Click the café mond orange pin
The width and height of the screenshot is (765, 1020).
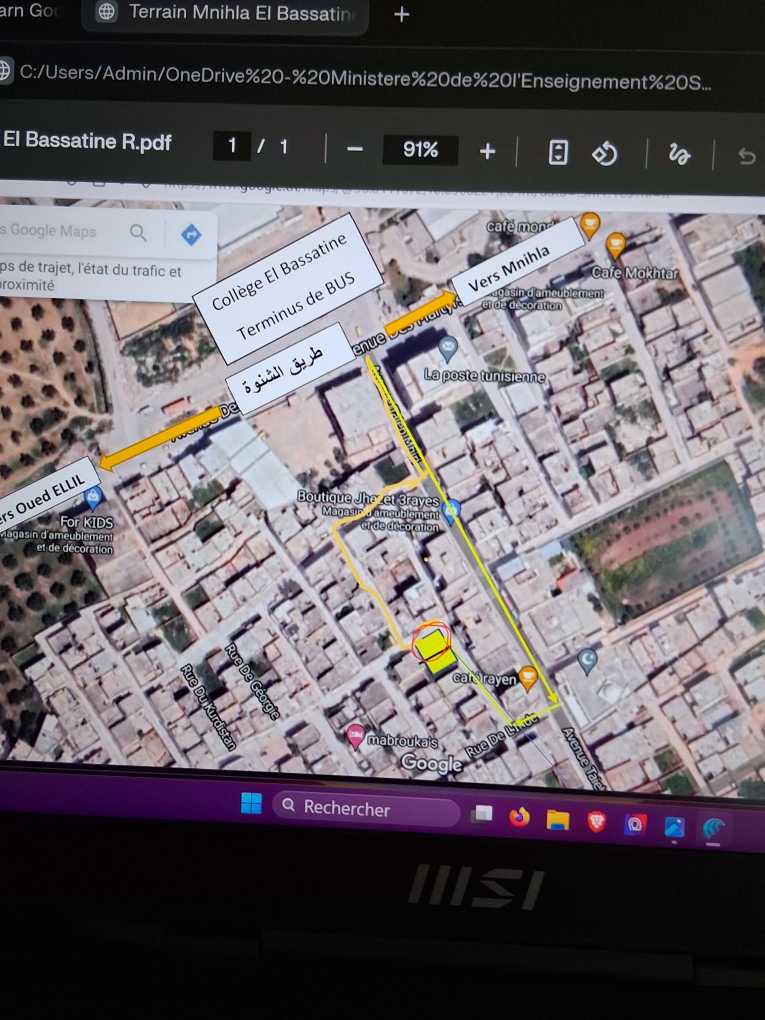click(x=589, y=224)
